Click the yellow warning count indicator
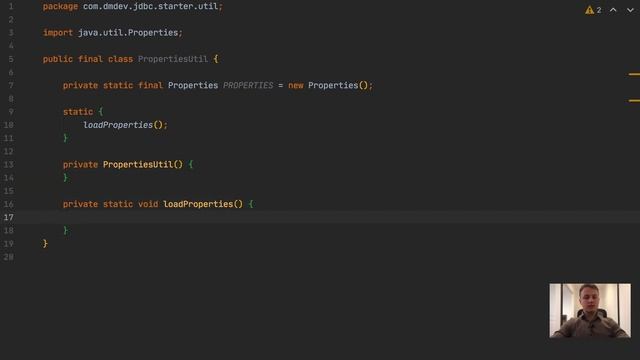Image resolution: width=640 pixels, height=360 pixels. tap(593, 10)
